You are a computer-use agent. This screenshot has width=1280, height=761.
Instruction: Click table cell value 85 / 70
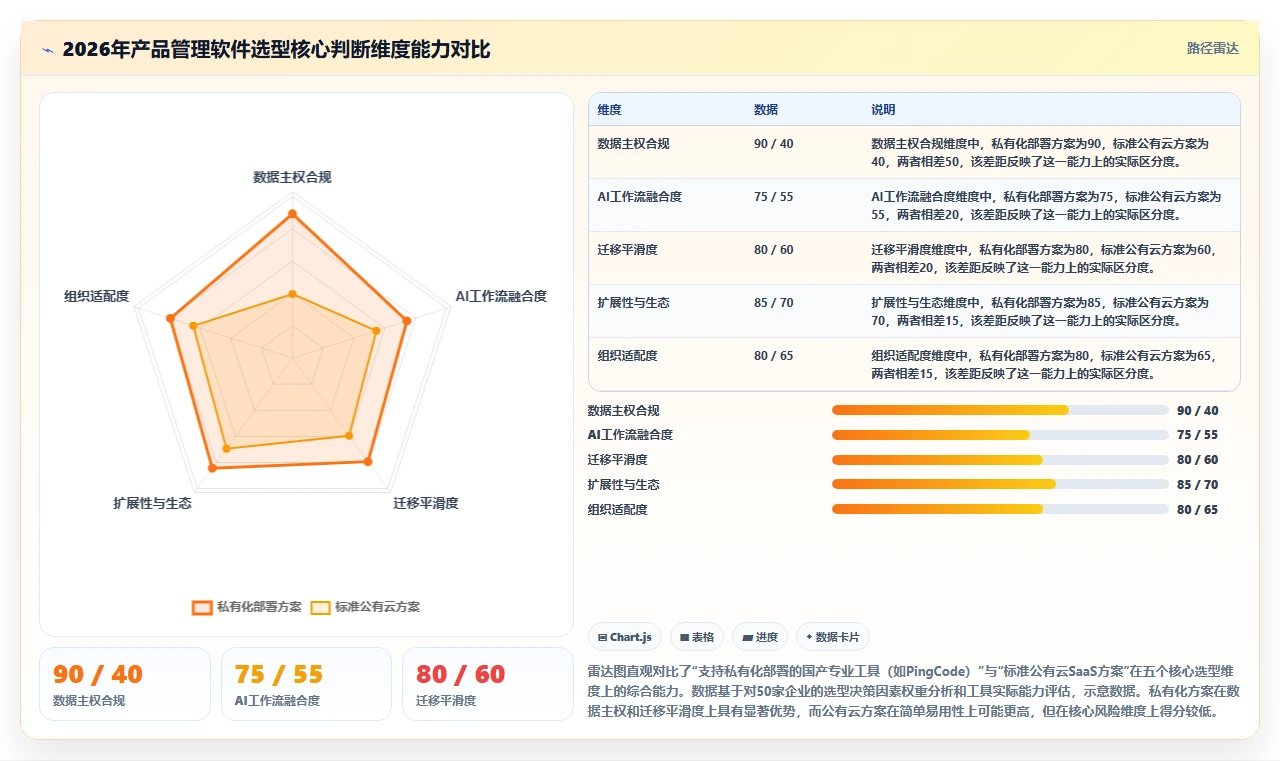(x=773, y=303)
